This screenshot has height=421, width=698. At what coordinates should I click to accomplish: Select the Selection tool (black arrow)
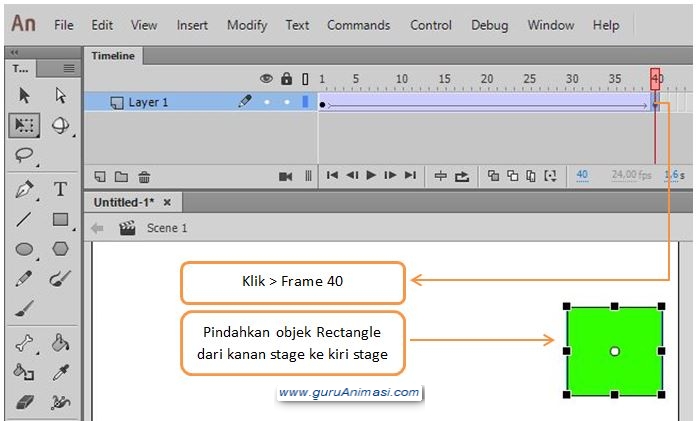(x=24, y=95)
